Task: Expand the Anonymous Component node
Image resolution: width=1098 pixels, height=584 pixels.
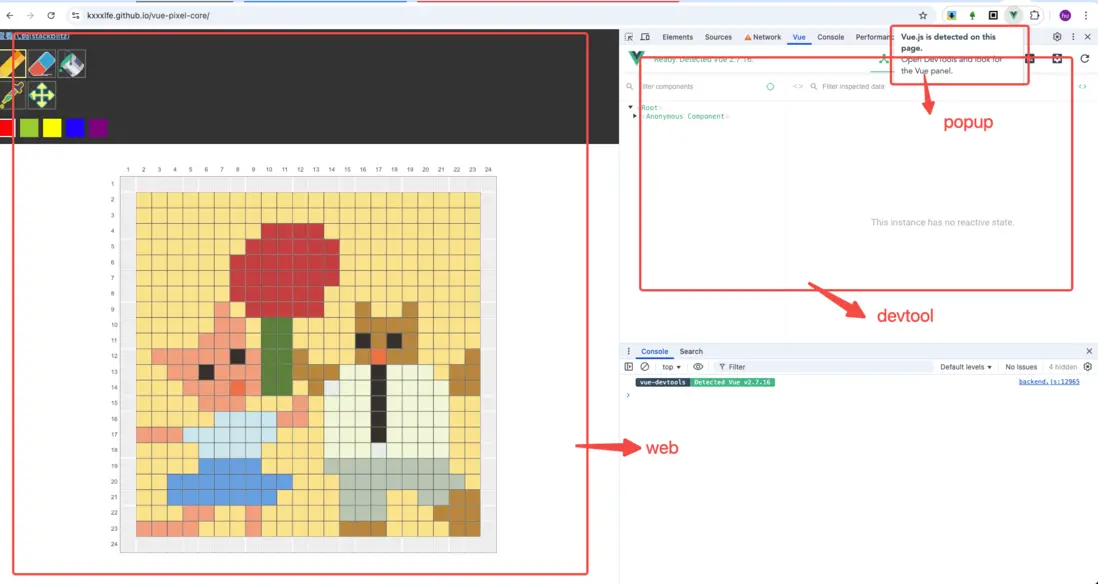Action: (635, 116)
